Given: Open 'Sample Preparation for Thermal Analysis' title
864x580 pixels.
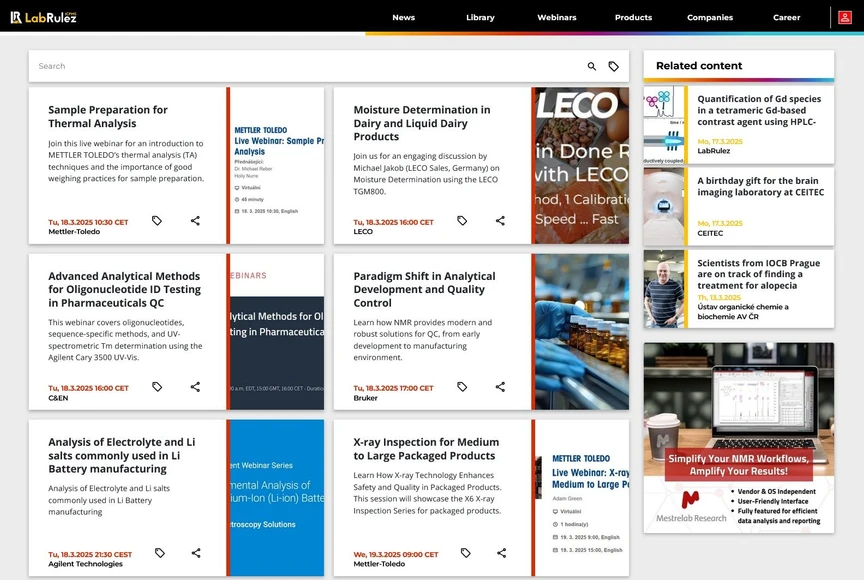Looking at the screenshot, I should 108,117.
